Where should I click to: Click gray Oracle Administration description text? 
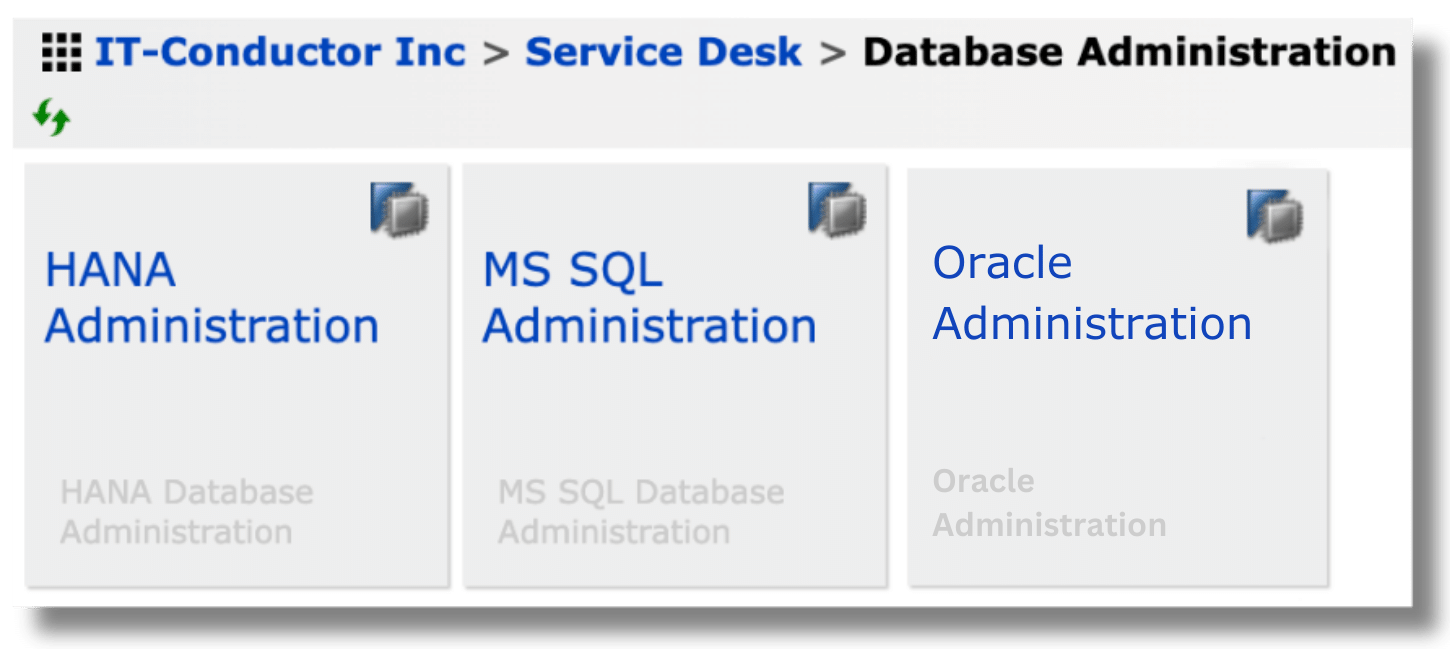click(1049, 503)
